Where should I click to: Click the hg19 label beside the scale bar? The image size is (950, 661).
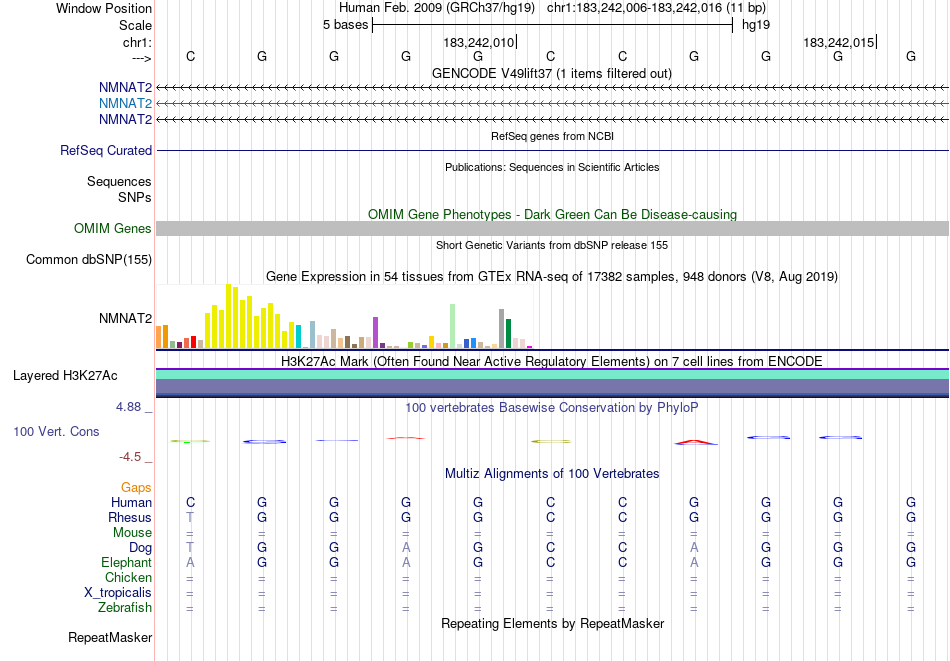[x=756, y=25]
